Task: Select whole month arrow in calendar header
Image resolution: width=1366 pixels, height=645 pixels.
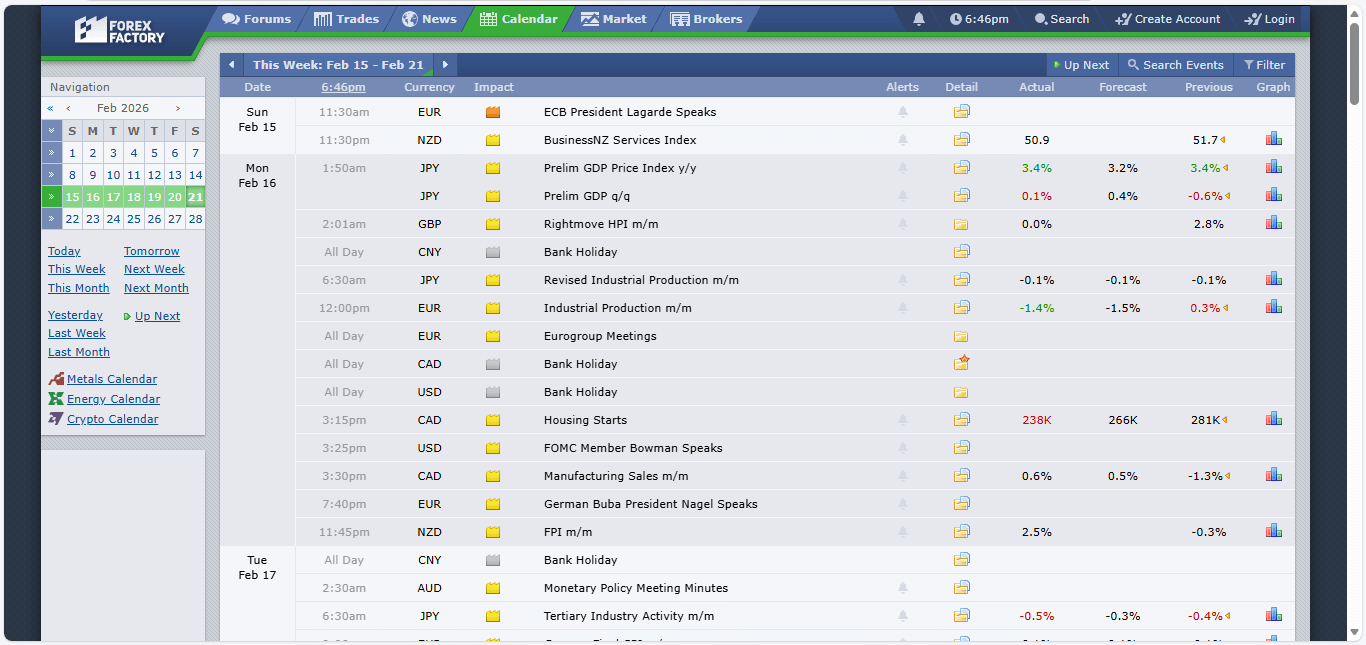Action: click(x=52, y=131)
